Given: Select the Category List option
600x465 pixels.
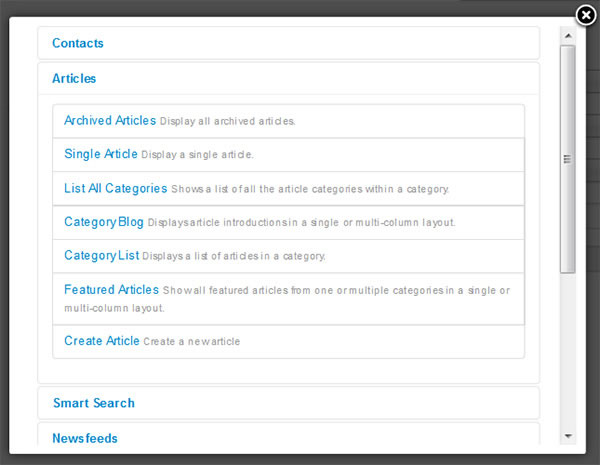Looking at the screenshot, I should (x=101, y=255).
